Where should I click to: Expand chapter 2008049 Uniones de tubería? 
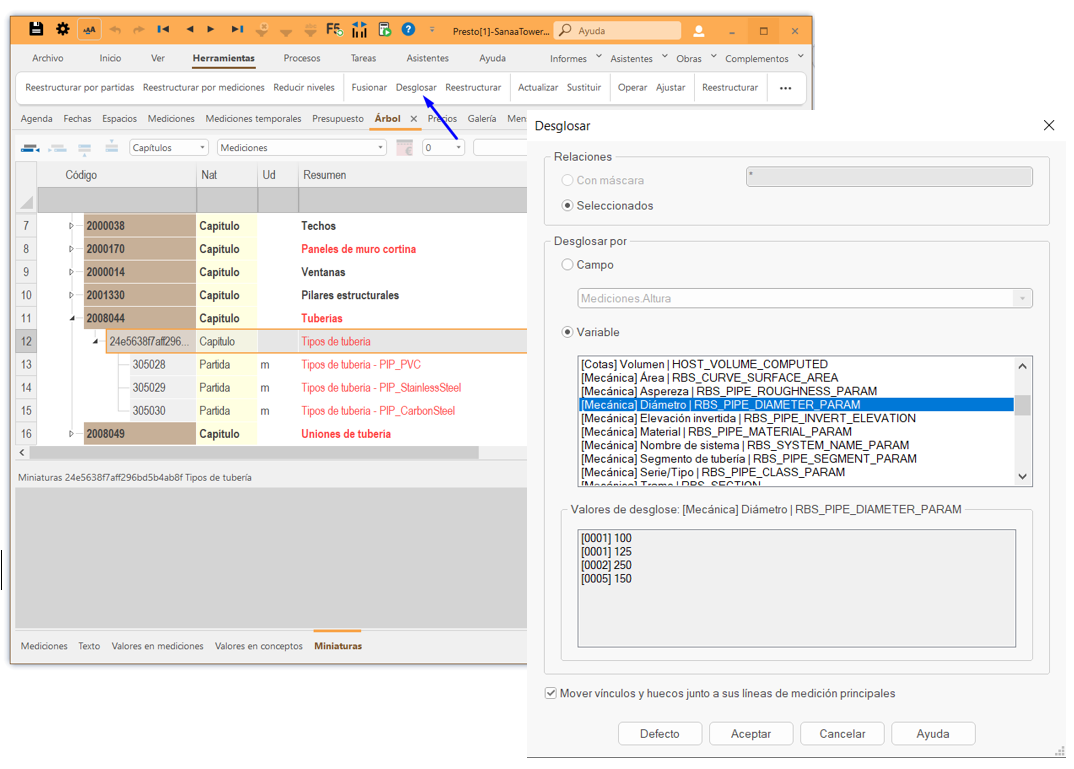pos(71,434)
